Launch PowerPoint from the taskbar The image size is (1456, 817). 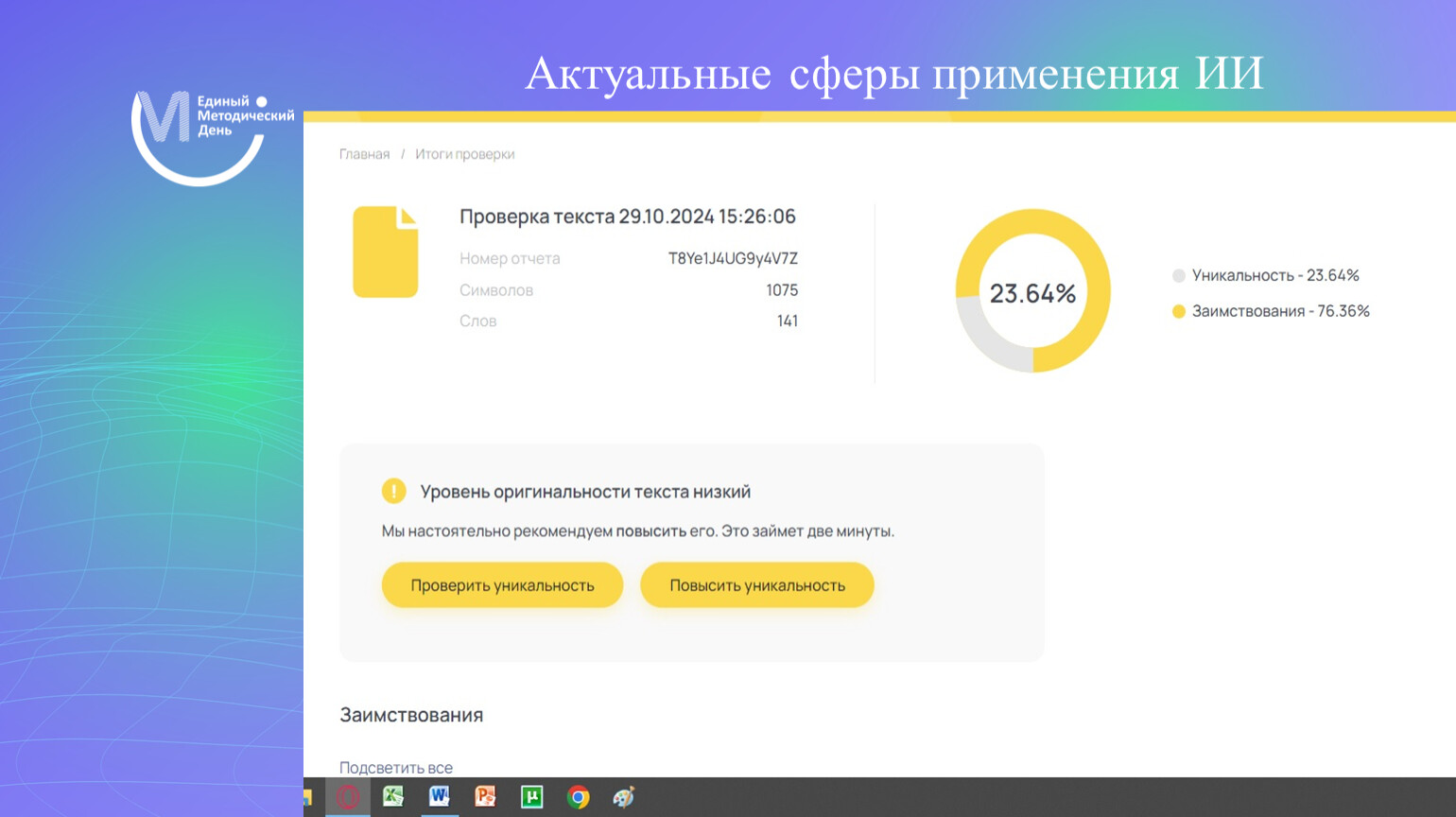485,797
